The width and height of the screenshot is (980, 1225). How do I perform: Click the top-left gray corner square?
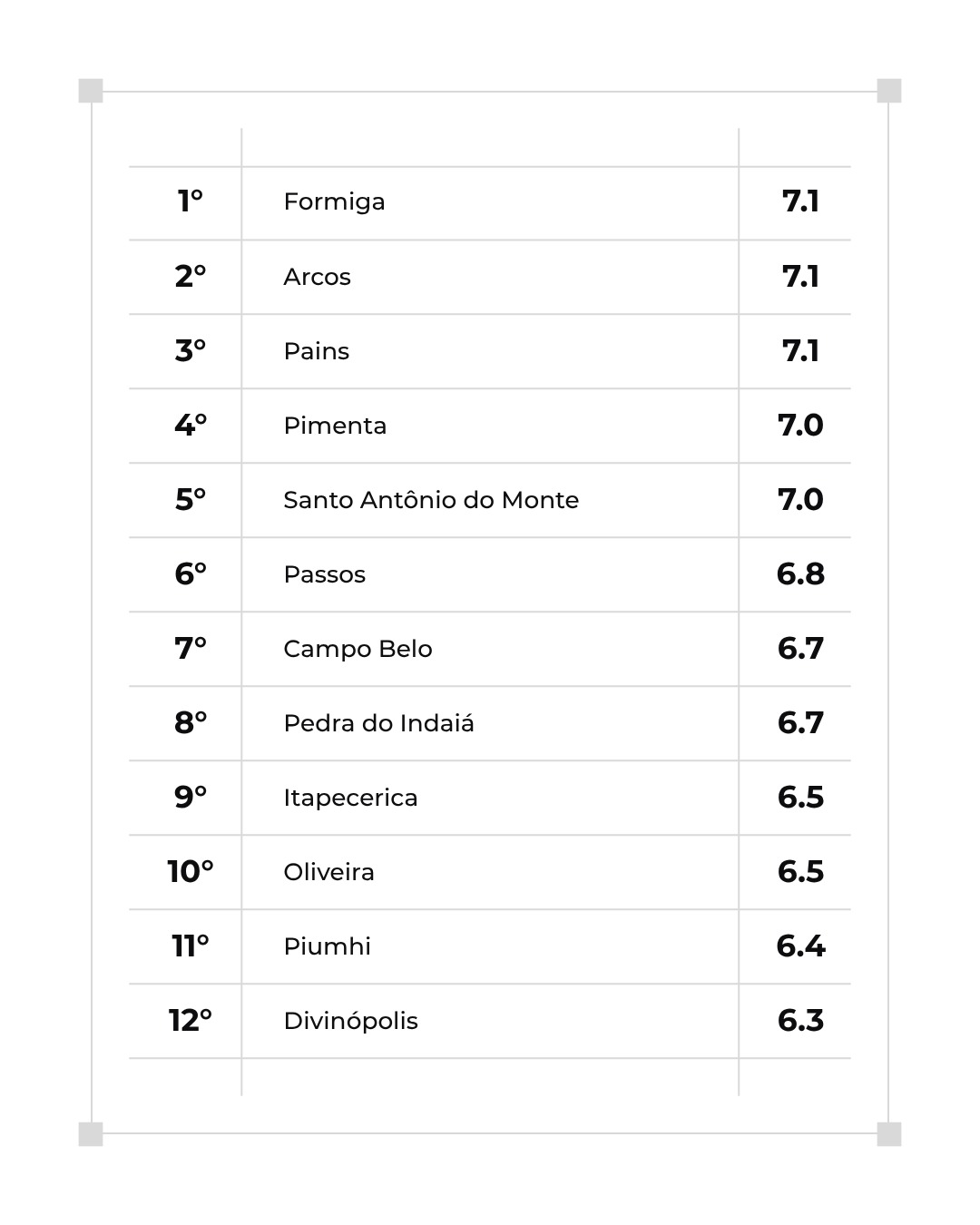click(91, 91)
